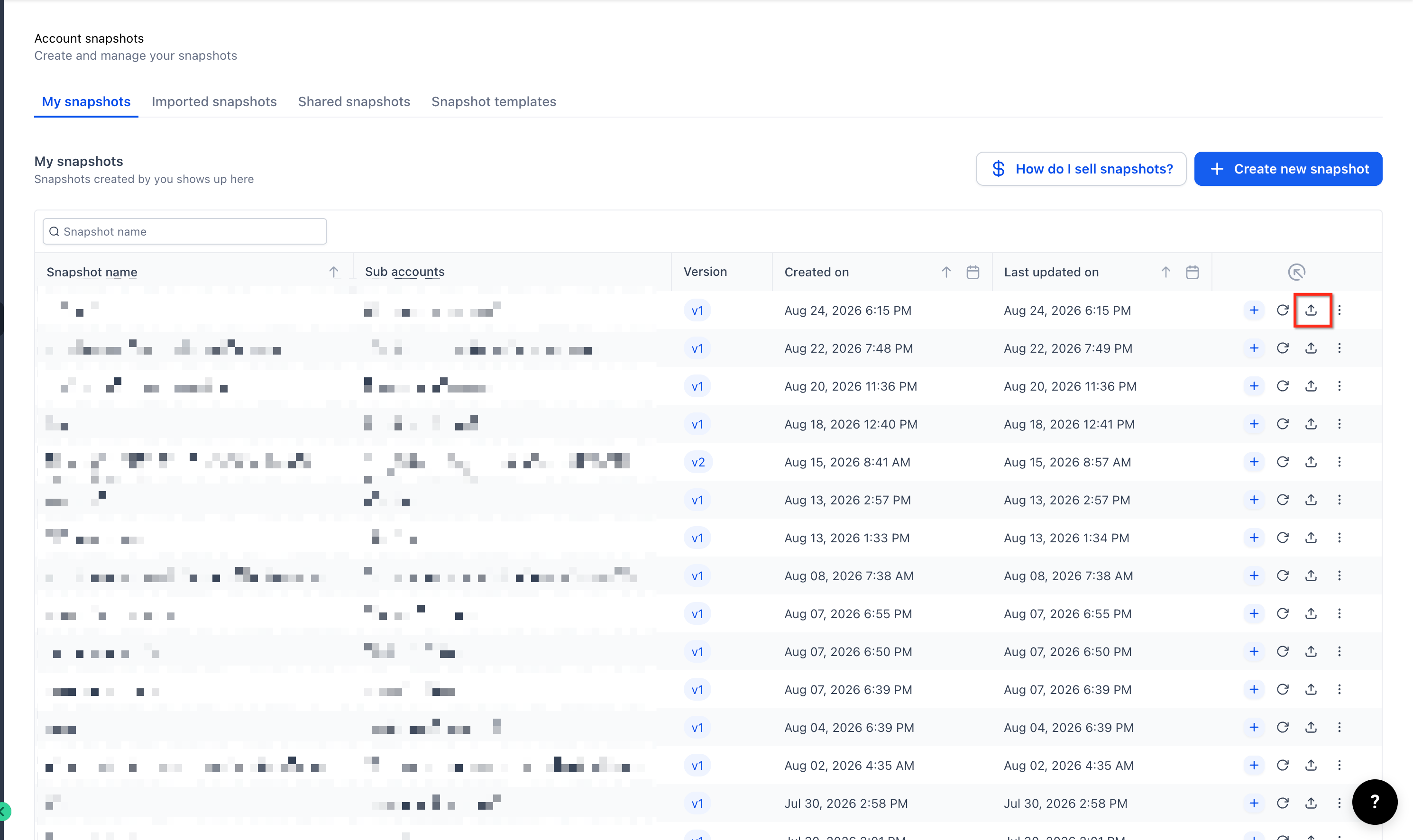Viewport: 1413px width, 840px height.
Task: Refresh snapshot created Aug 20 11:36 PM
Action: coord(1282,386)
